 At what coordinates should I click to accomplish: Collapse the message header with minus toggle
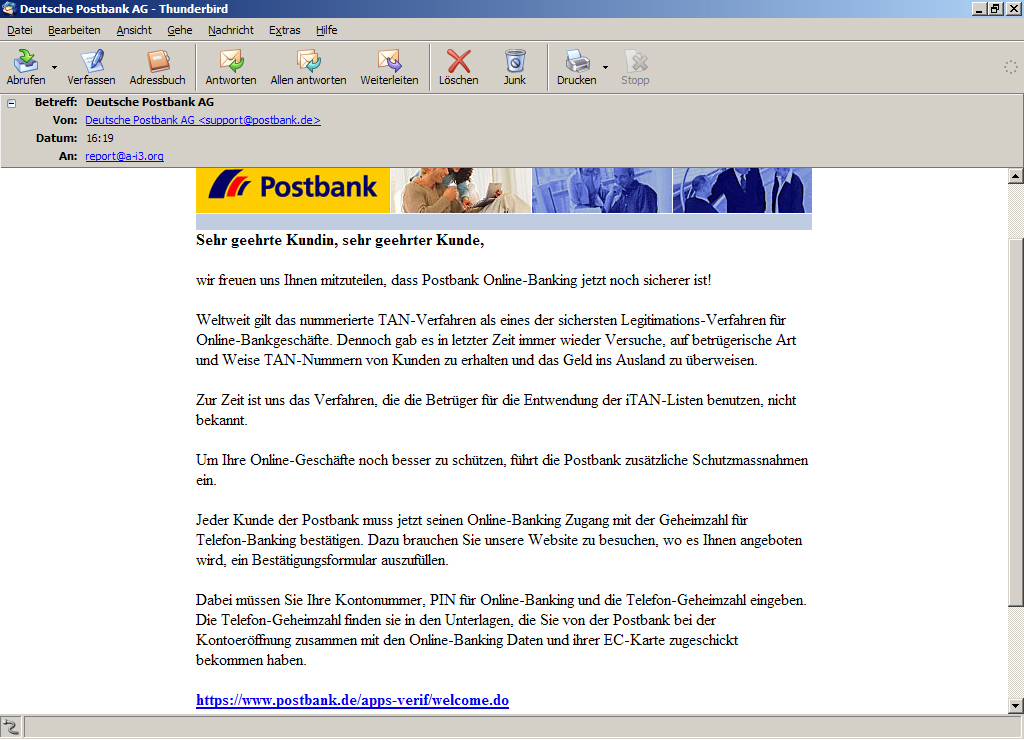(11, 103)
